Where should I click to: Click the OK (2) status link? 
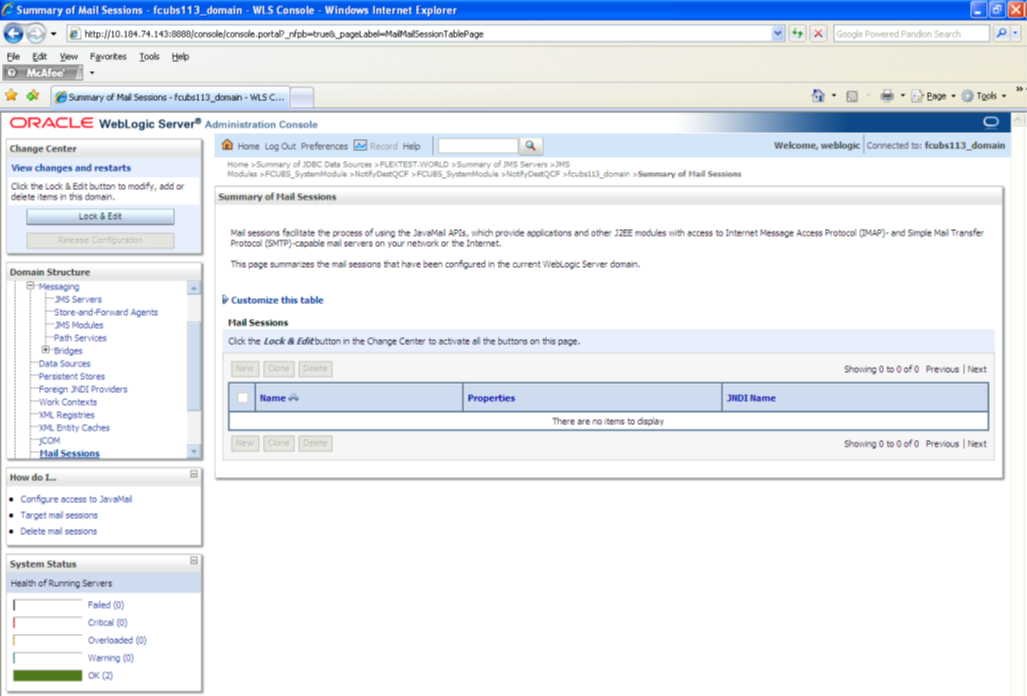coord(100,675)
